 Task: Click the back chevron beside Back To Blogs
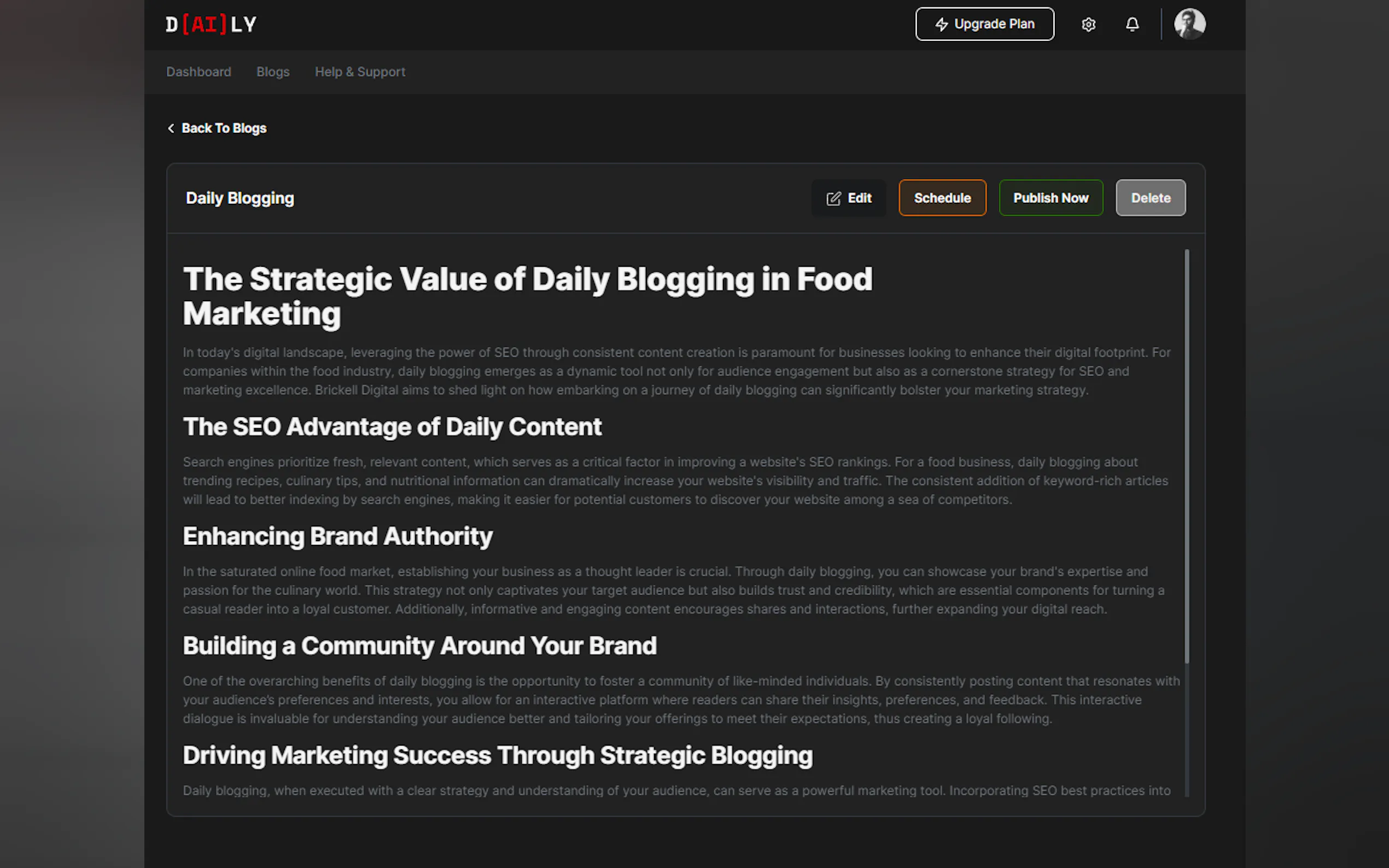point(171,128)
